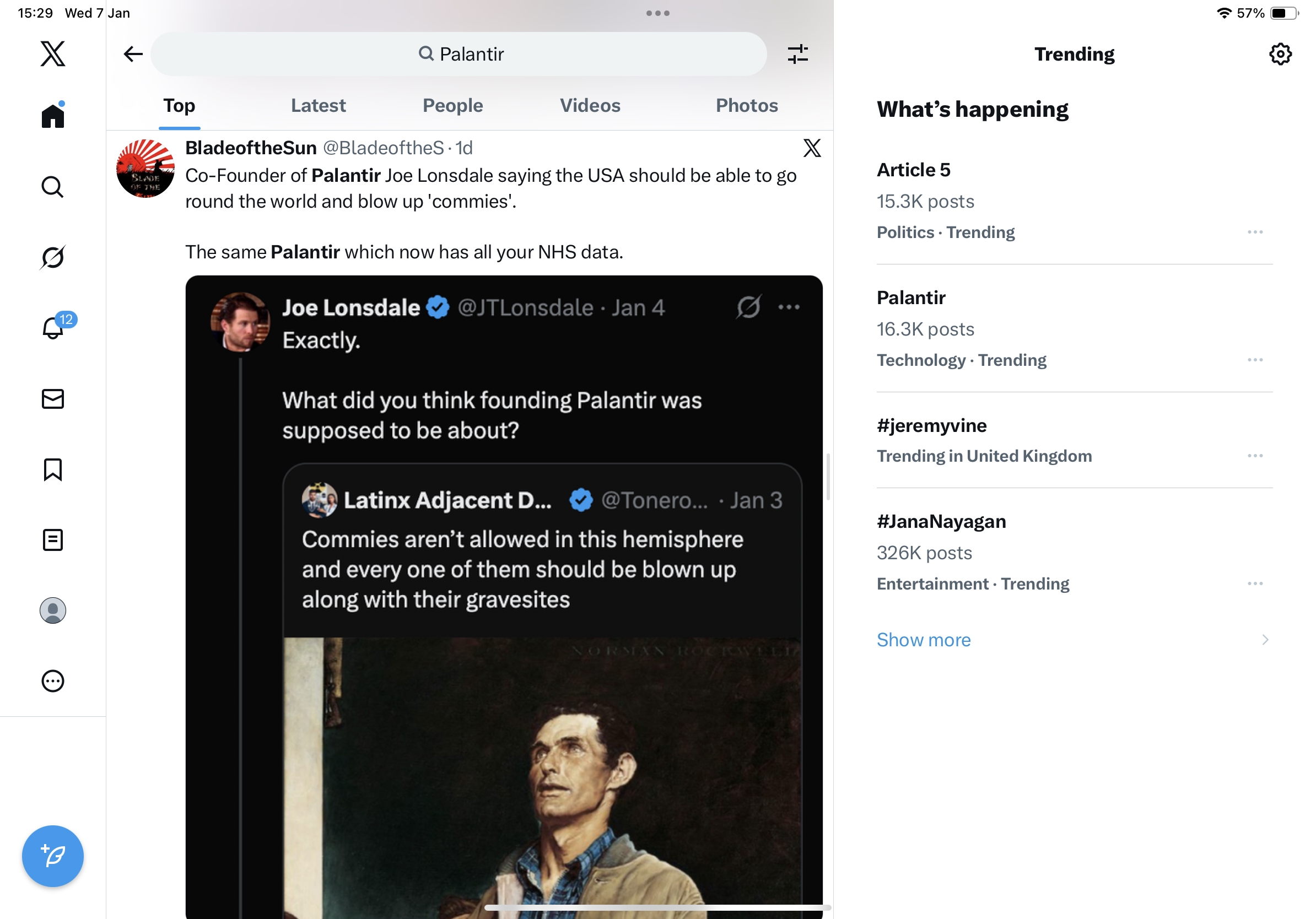Open the Grok icon in sidebar
The image size is (1316, 919).
53,257
